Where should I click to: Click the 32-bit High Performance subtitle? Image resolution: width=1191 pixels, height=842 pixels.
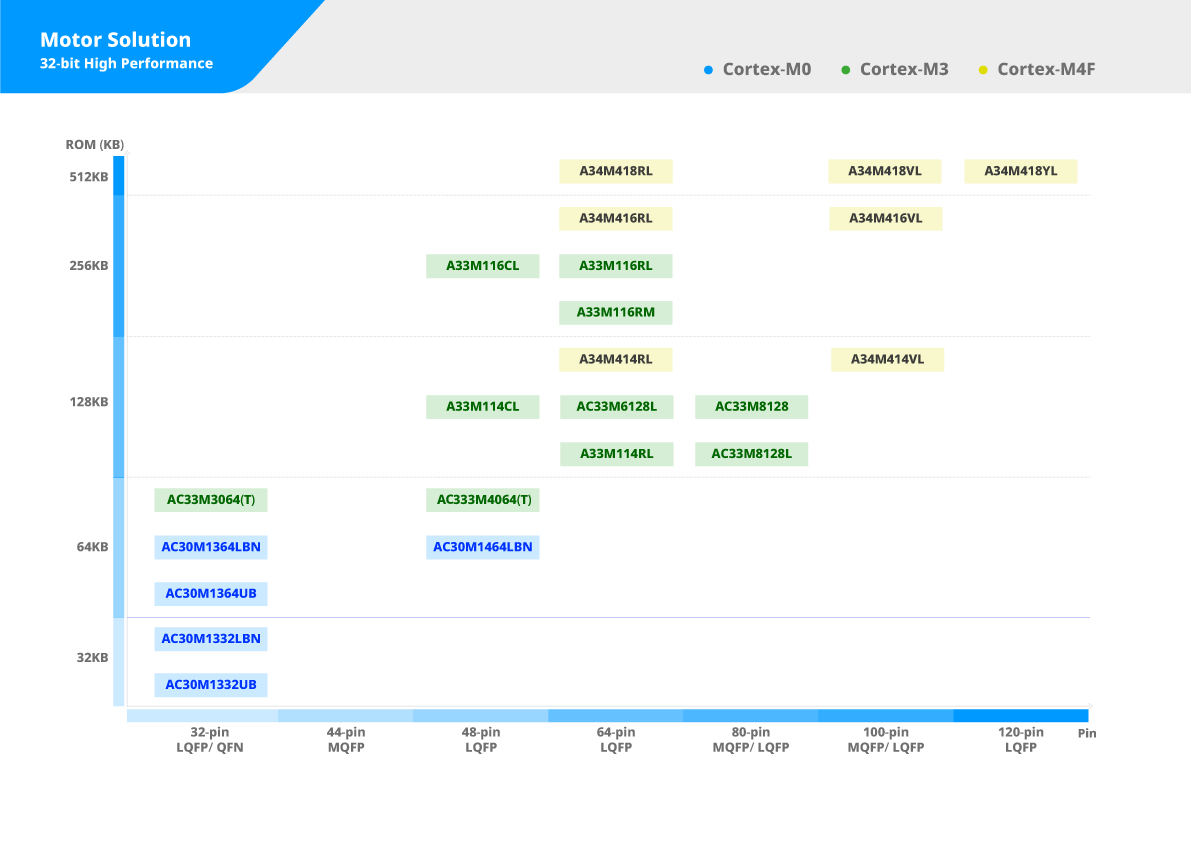[126, 64]
